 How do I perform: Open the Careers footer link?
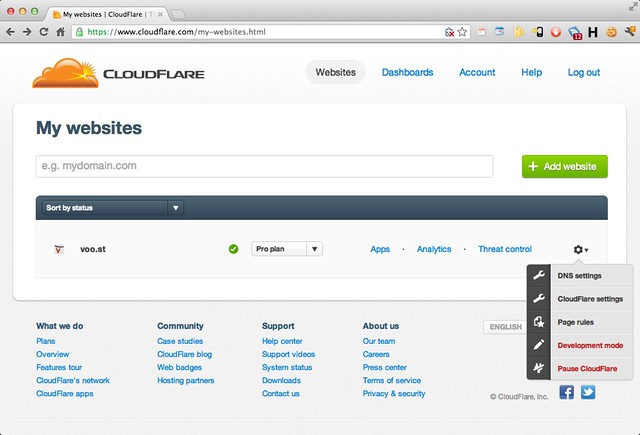(x=376, y=354)
